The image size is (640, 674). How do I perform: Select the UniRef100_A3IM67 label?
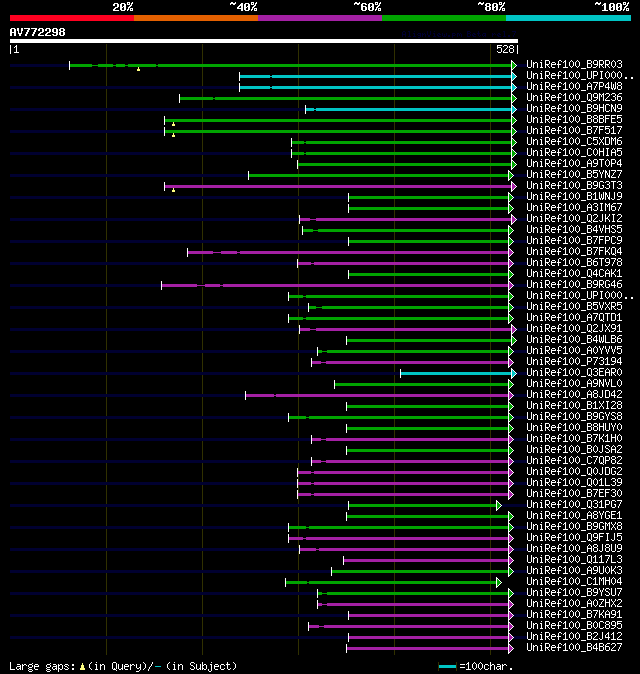point(574,208)
